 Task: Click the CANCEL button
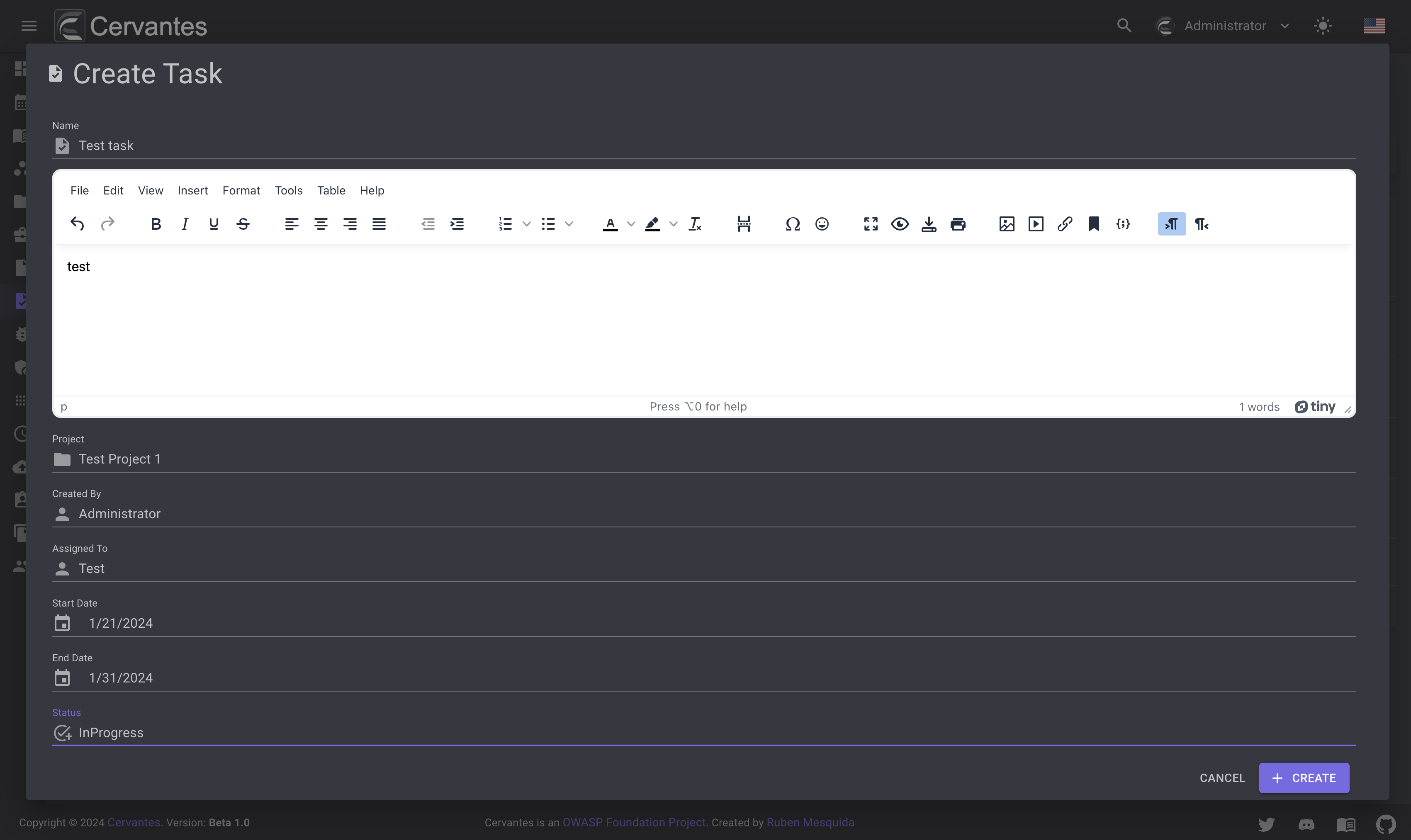point(1222,778)
